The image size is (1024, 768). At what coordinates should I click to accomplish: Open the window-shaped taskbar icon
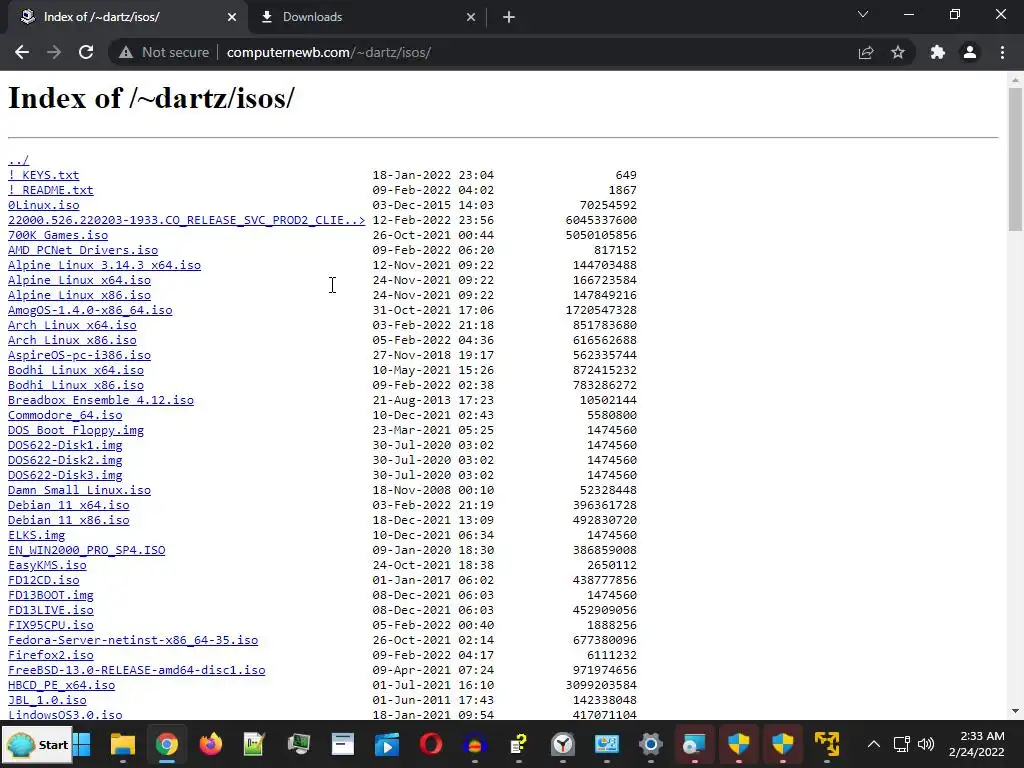click(343, 744)
